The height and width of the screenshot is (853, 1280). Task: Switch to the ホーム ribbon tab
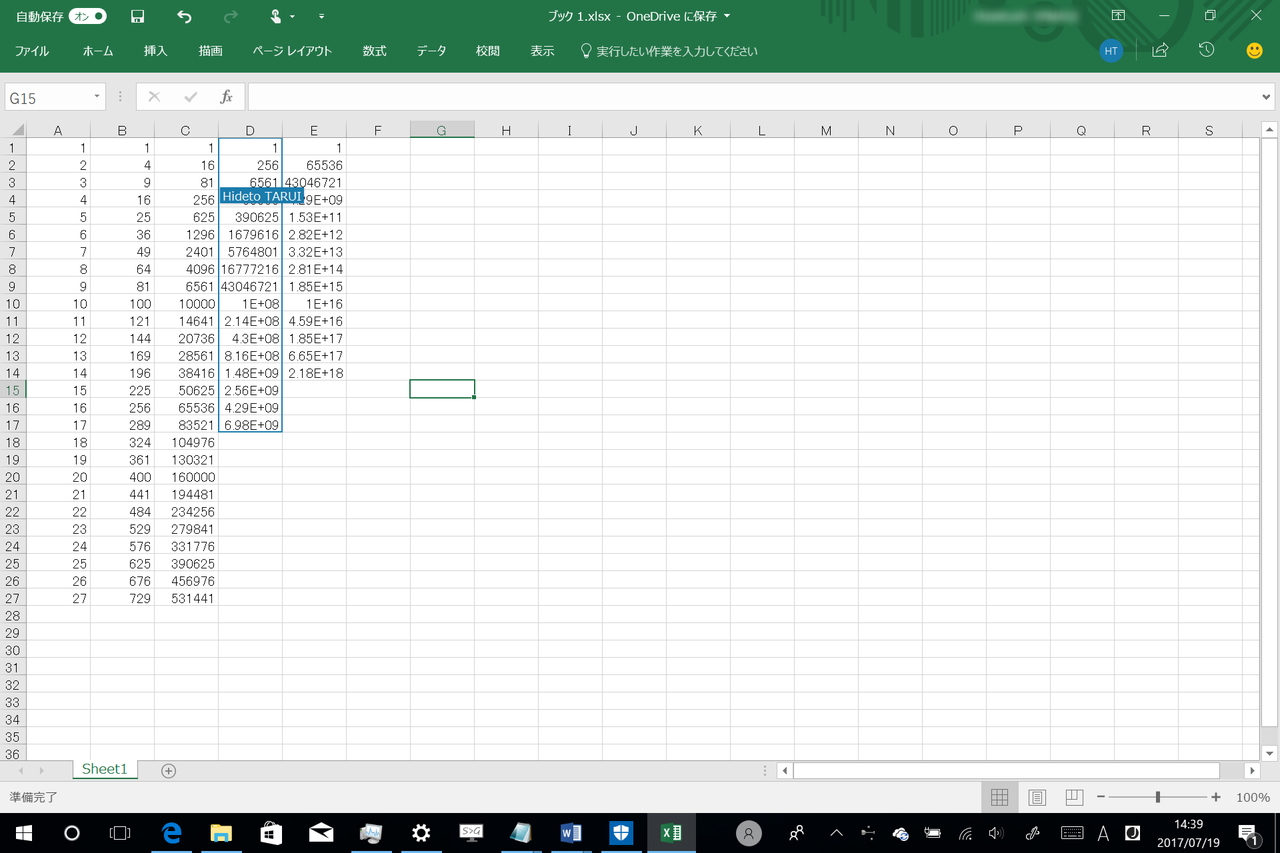(98, 51)
